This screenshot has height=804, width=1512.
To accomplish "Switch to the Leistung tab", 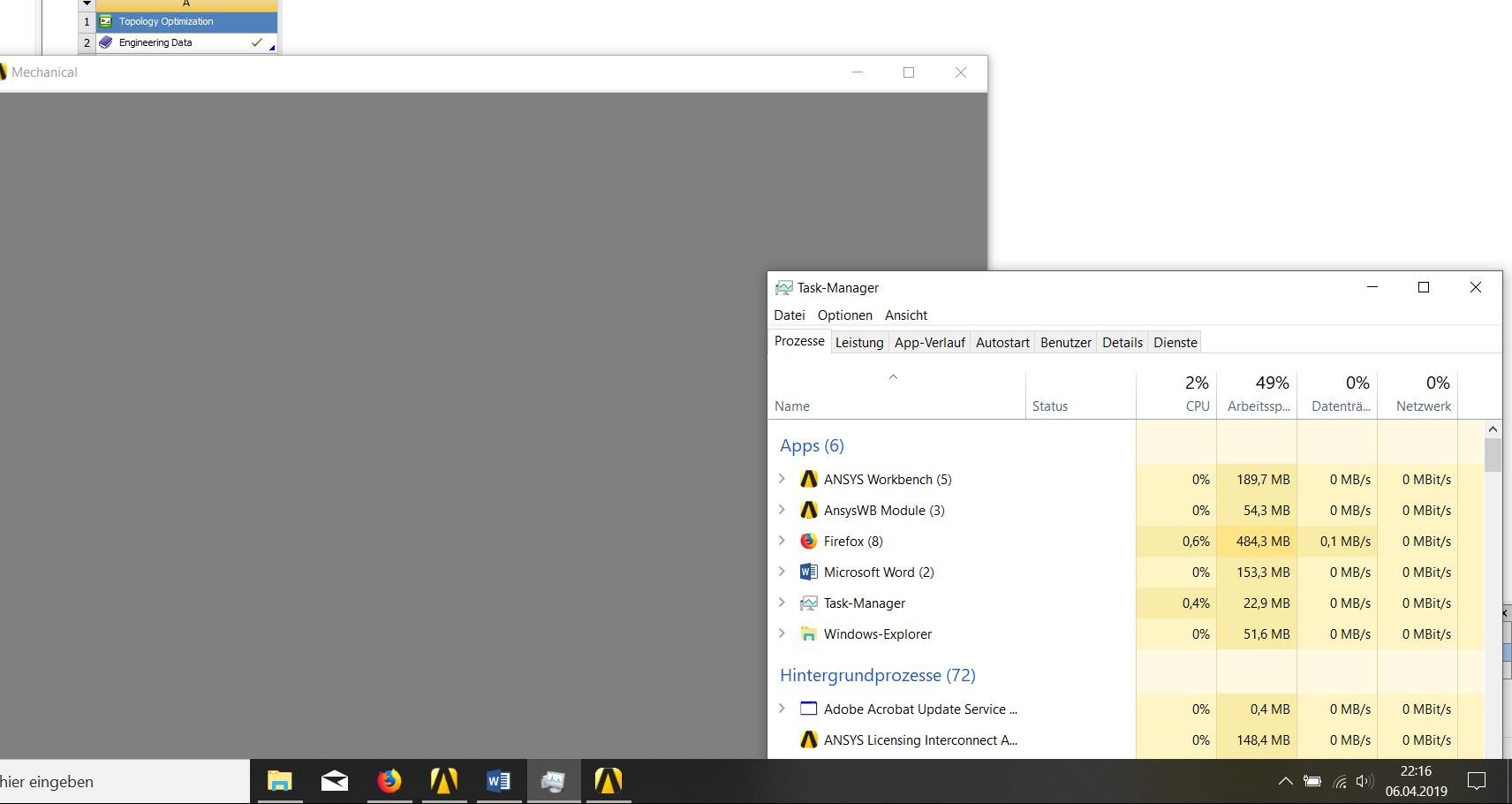I will (x=859, y=343).
